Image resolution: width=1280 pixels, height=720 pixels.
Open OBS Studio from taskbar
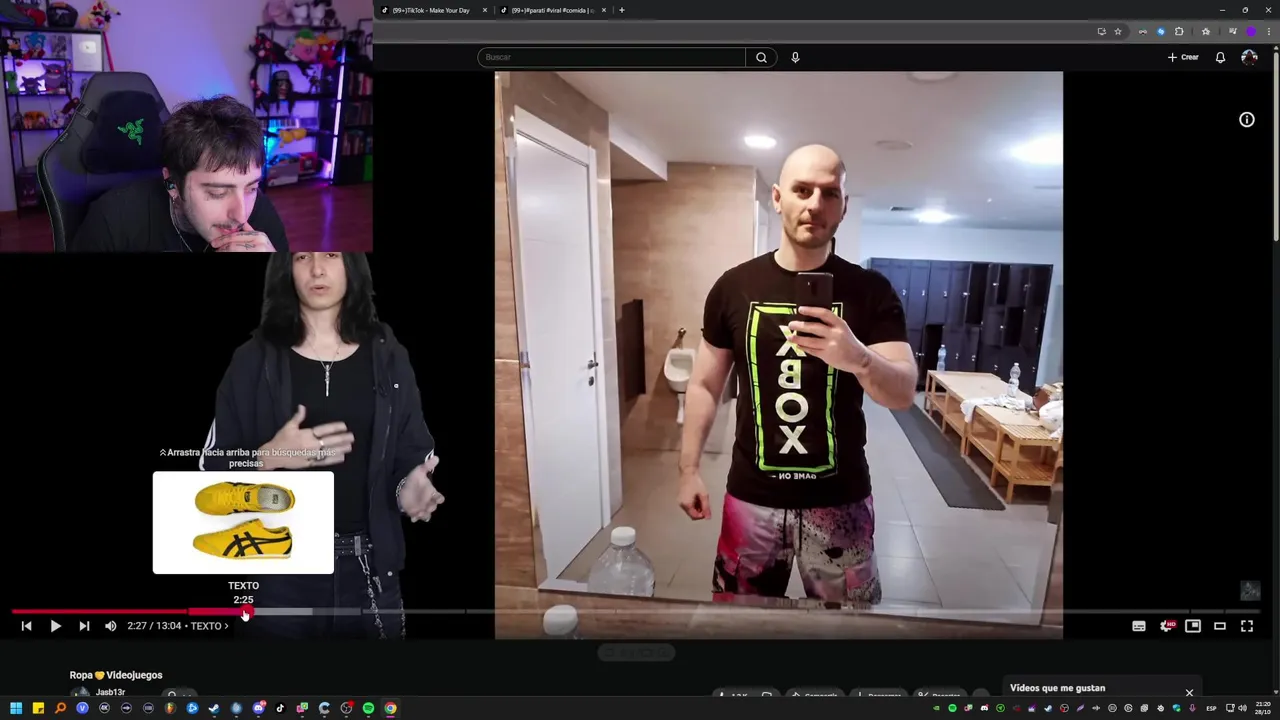[346, 708]
